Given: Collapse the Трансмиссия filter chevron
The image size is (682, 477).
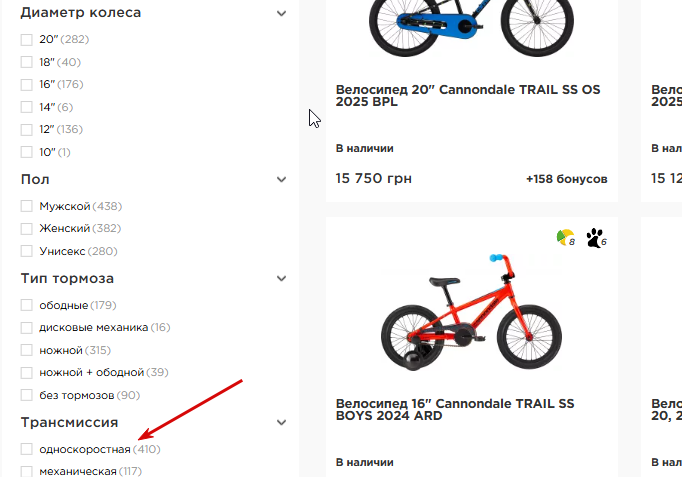Looking at the screenshot, I should 282,423.
